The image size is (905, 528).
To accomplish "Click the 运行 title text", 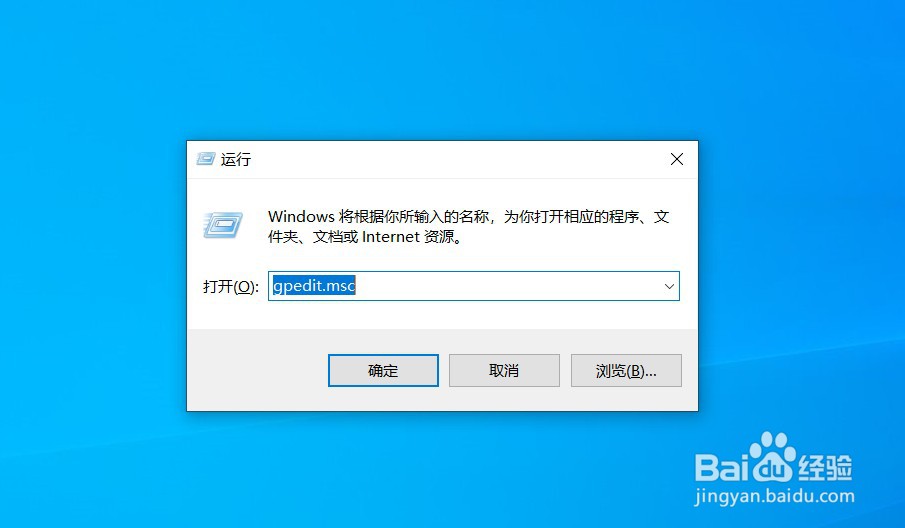I will point(235,159).
